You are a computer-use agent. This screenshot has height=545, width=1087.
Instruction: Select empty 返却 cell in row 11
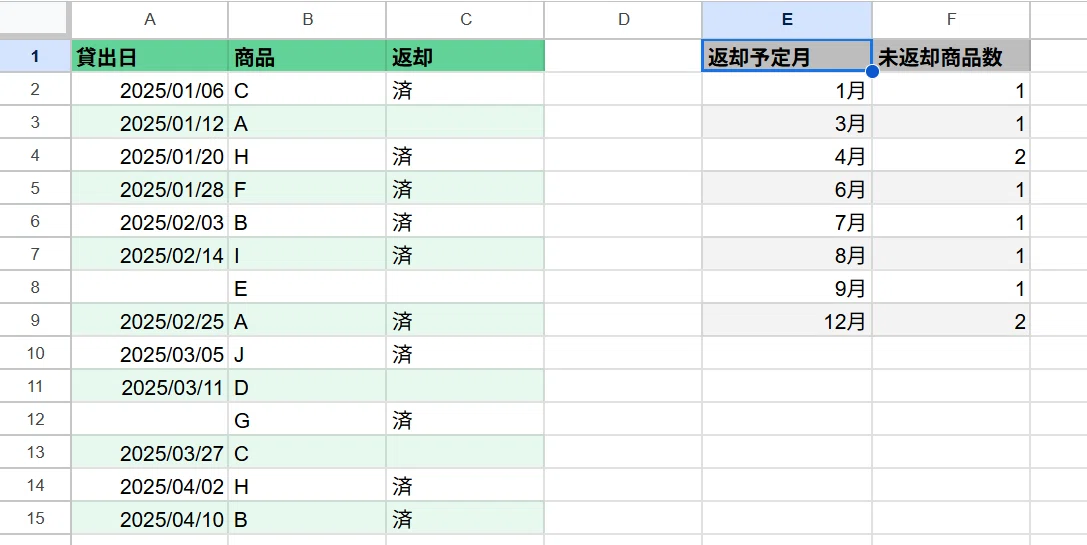pyautogui.click(x=465, y=386)
